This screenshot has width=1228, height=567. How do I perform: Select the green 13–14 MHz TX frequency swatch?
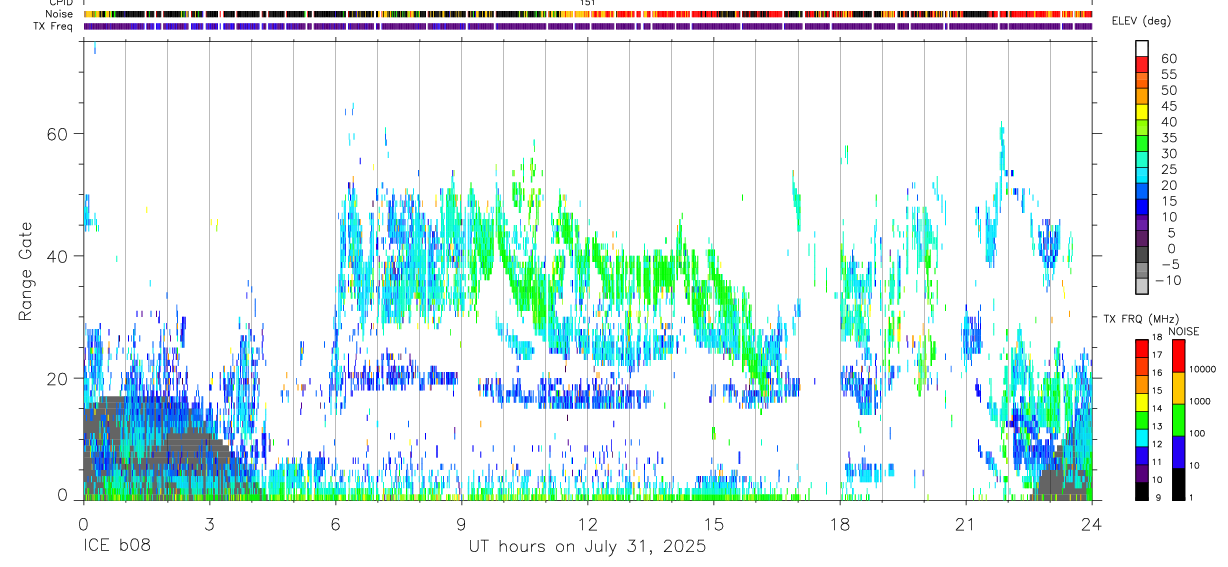pyautogui.click(x=1142, y=420)
